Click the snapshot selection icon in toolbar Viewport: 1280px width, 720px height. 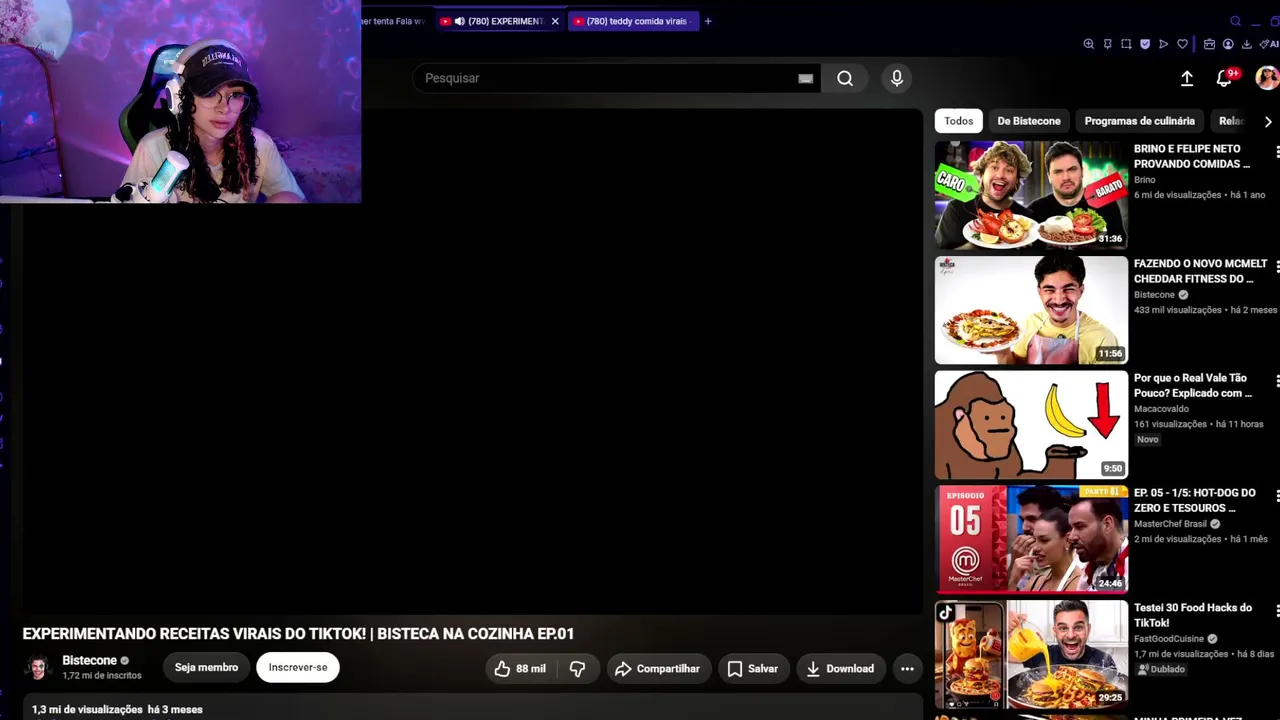point(1126,44)
